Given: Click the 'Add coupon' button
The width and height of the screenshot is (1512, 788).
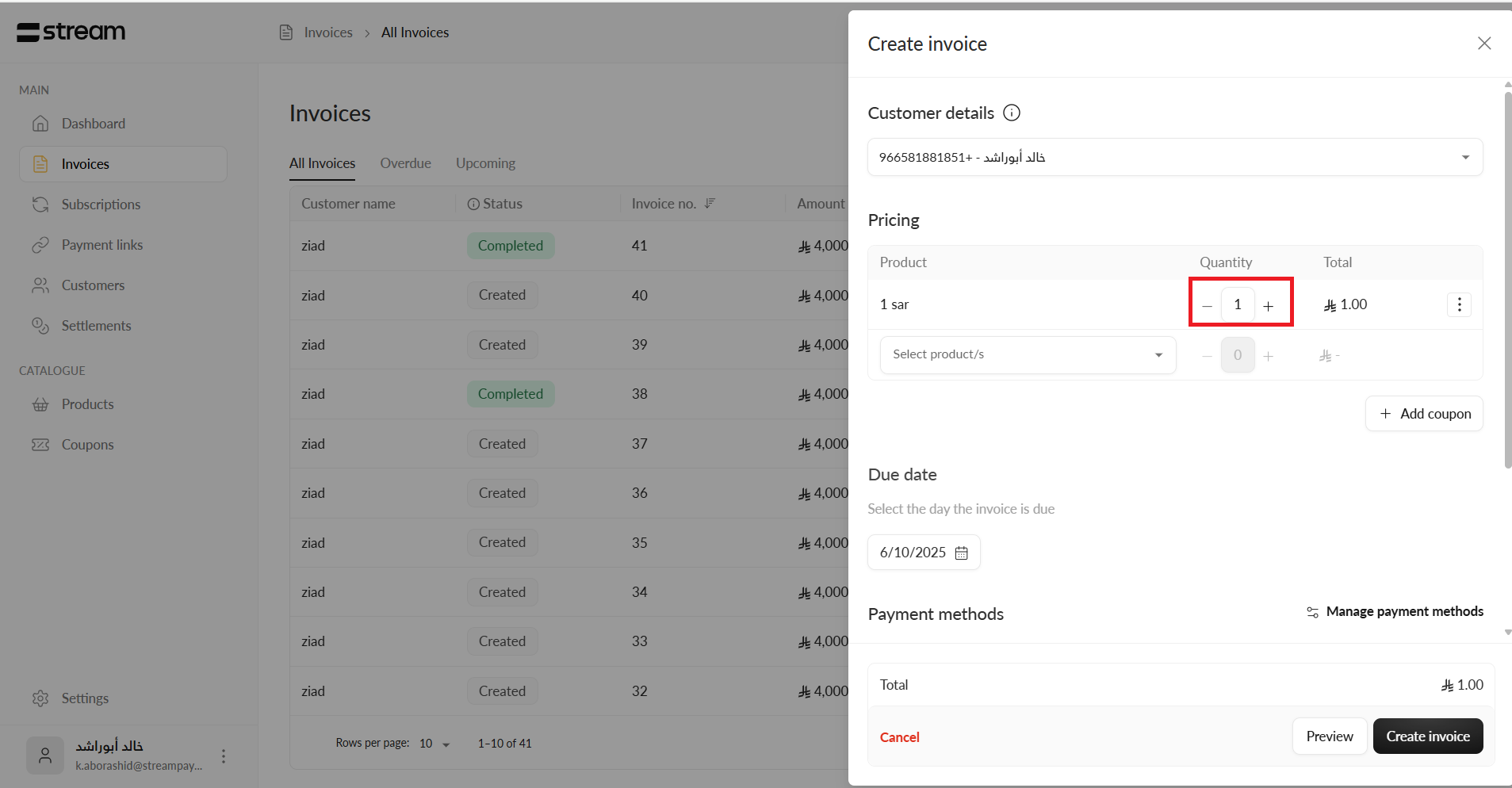Looking at the screenshot, I should pos(1423,413).
